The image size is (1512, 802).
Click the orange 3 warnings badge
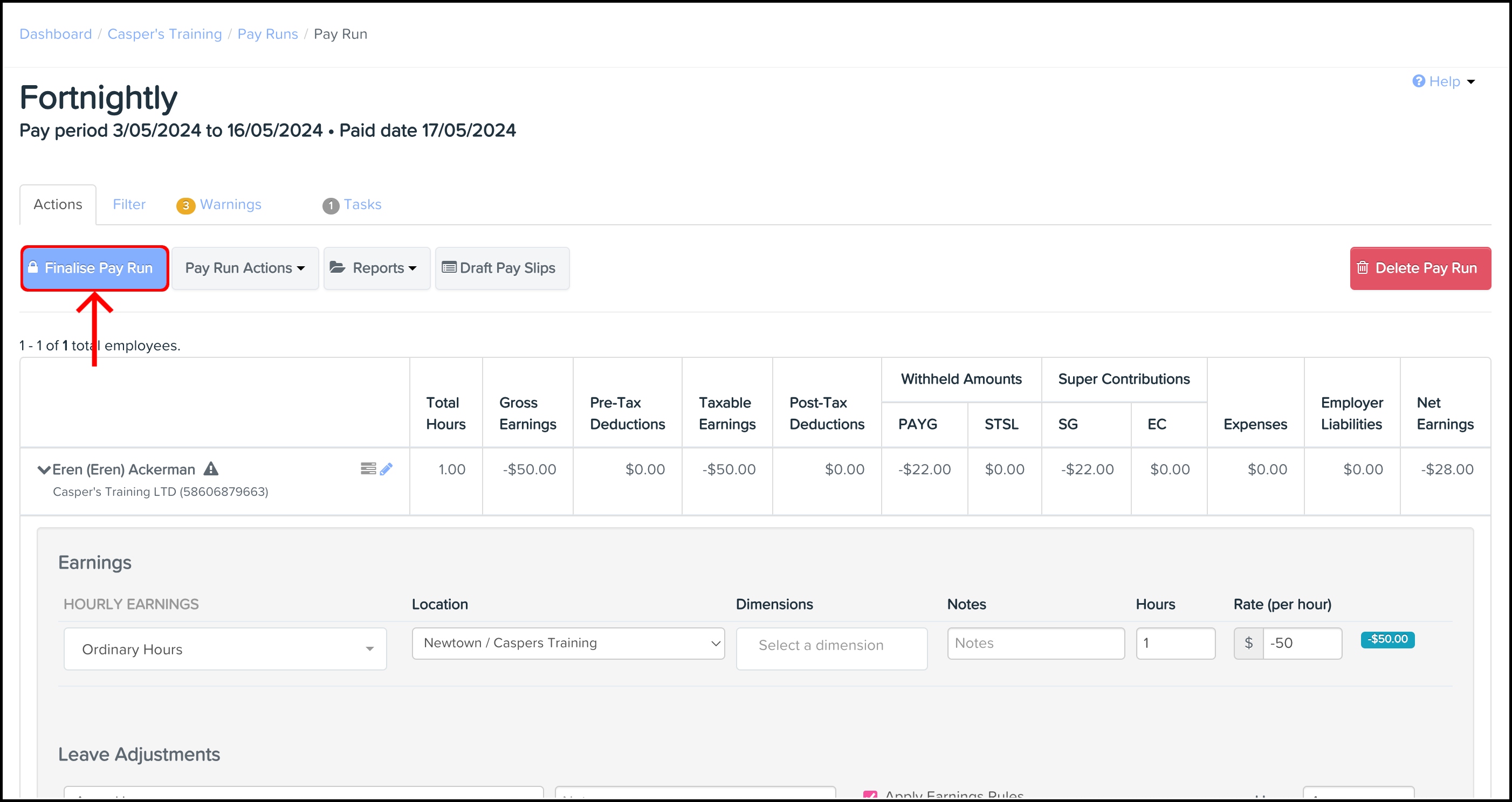tap(185, 205)
